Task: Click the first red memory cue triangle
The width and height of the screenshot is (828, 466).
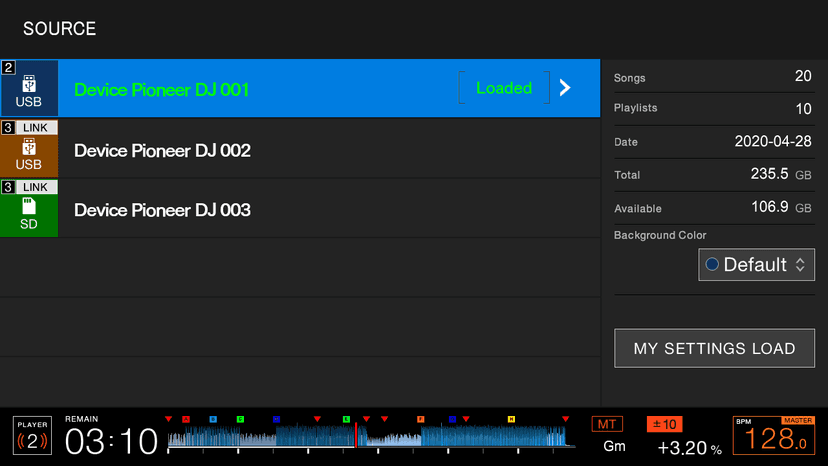Action: (x=168, y=419)
